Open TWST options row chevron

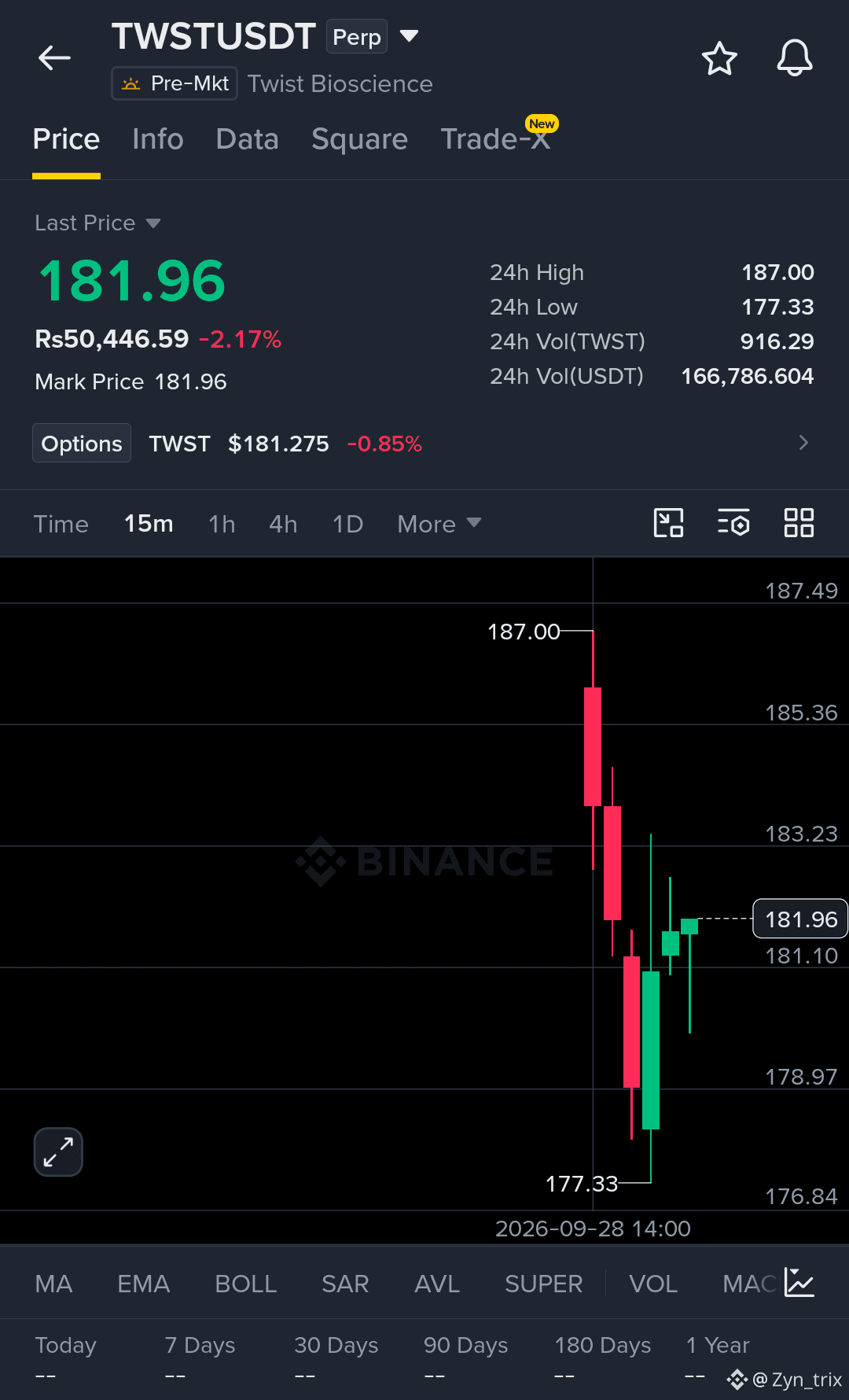coord(803,443)
